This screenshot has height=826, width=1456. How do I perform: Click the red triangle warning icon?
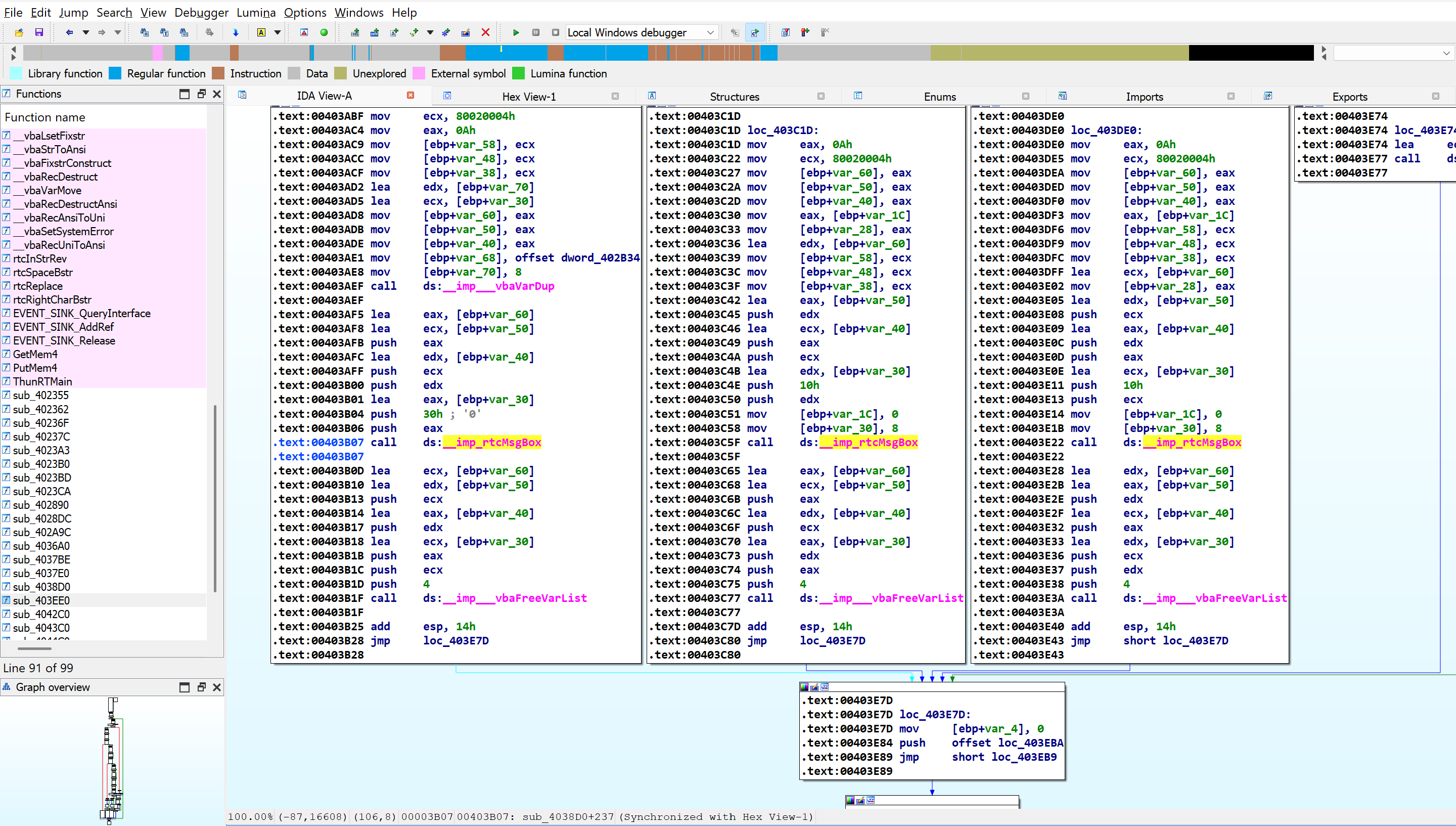[x=304, y=32]
